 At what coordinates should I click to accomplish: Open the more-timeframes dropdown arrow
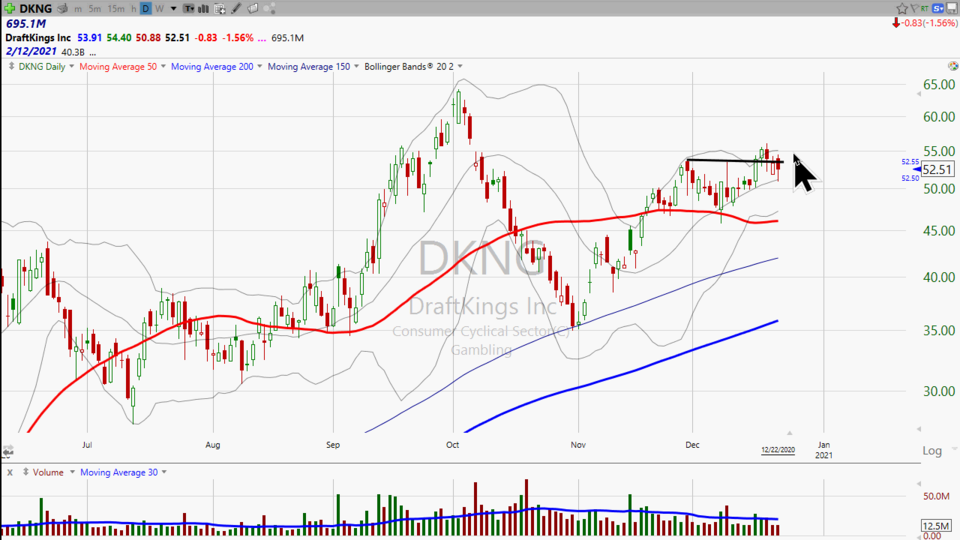click(173, 9)
